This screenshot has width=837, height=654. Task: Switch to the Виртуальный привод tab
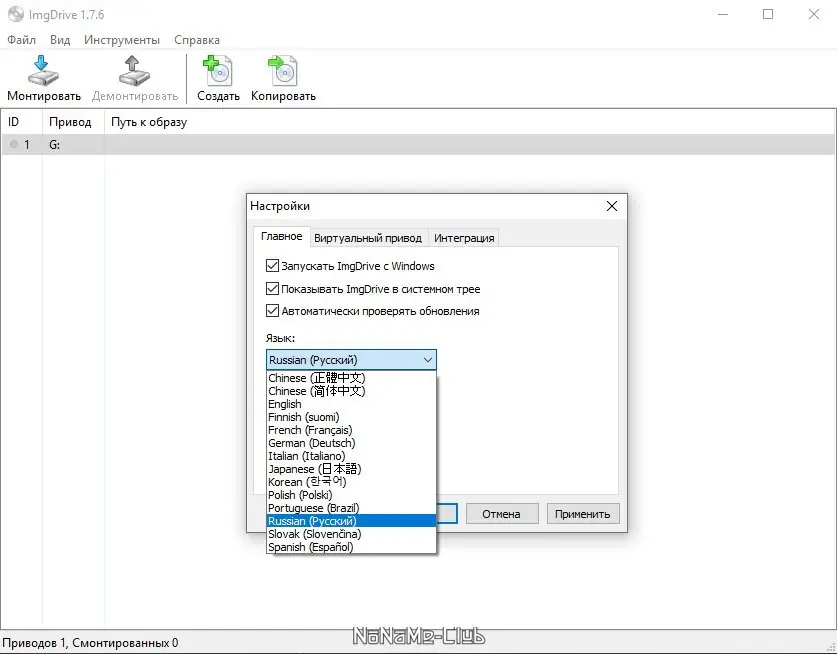point(368,238)
